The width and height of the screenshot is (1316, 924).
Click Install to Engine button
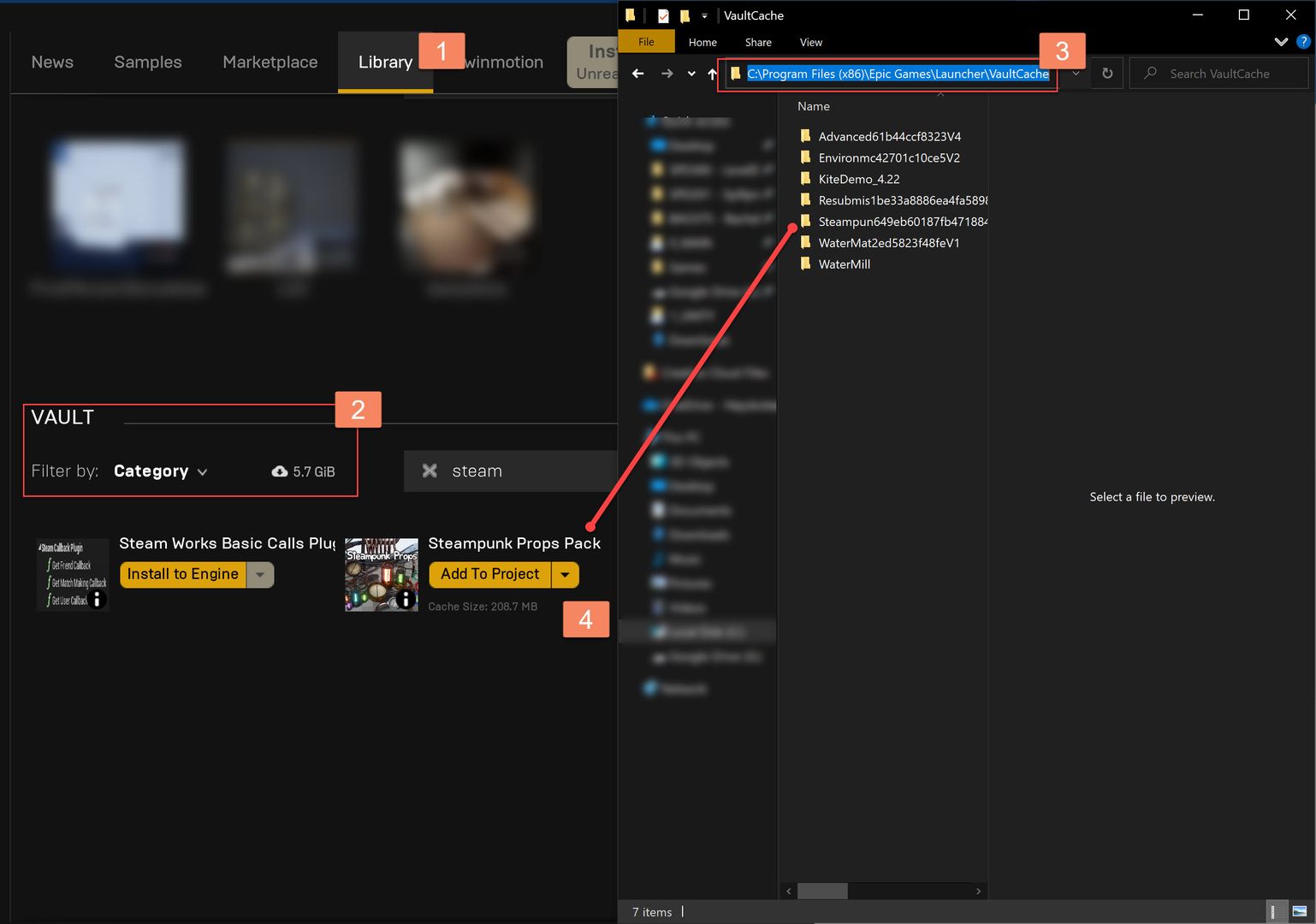click(x=183, y=574)
